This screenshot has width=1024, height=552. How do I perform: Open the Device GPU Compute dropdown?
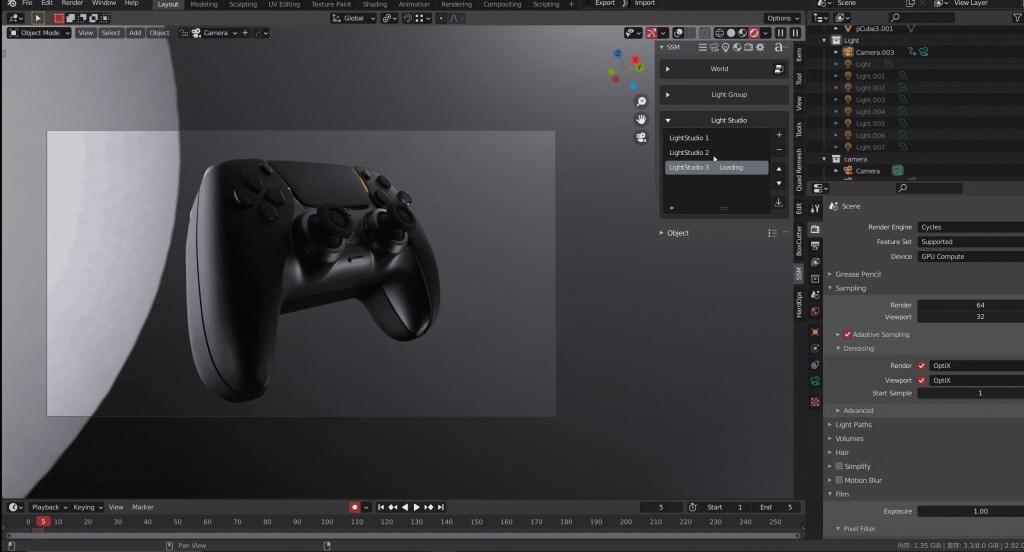(970, 257)
